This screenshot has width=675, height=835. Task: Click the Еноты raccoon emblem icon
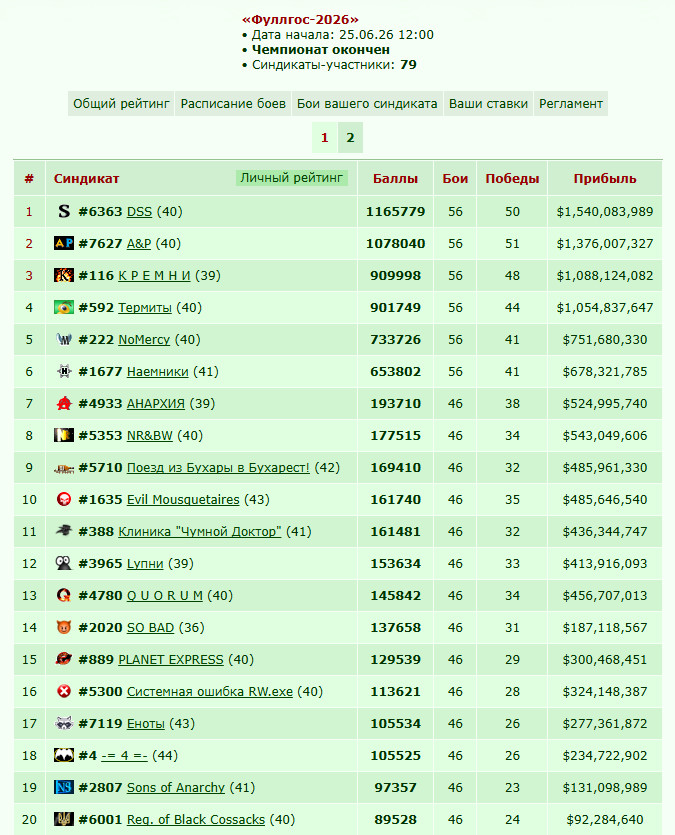(64, 723)
